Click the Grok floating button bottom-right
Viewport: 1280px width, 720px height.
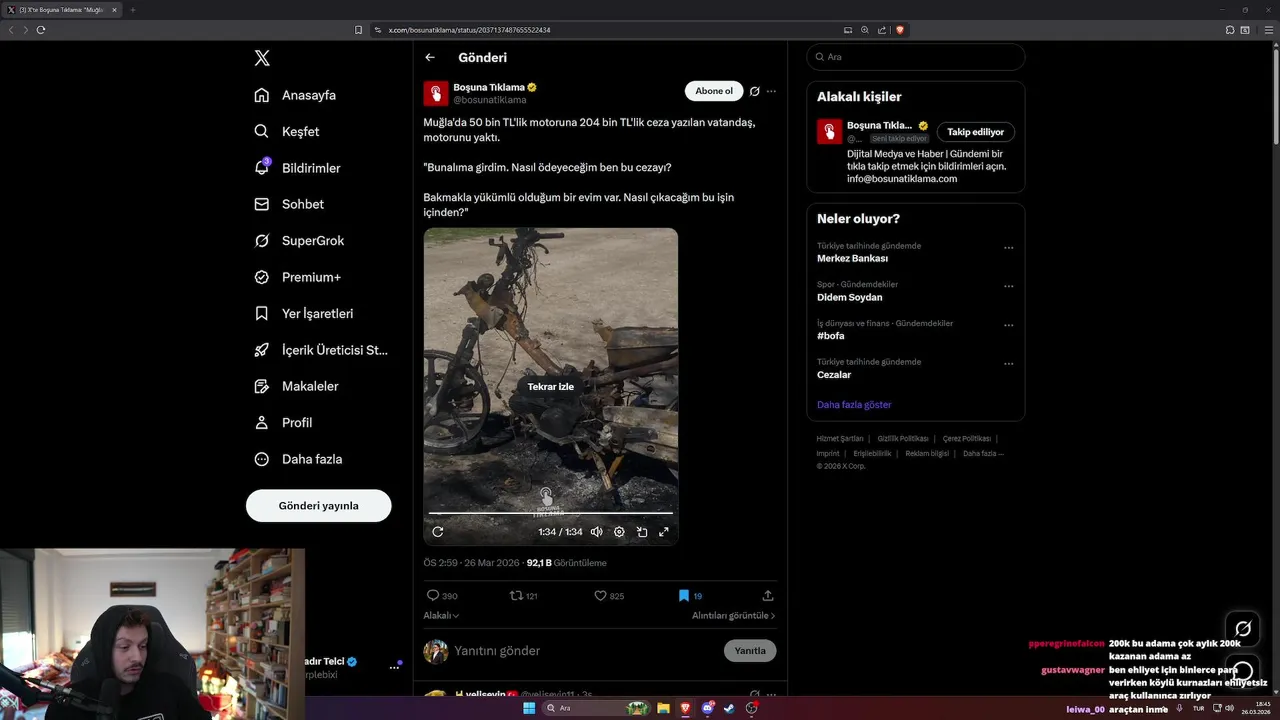(1243, 628)
